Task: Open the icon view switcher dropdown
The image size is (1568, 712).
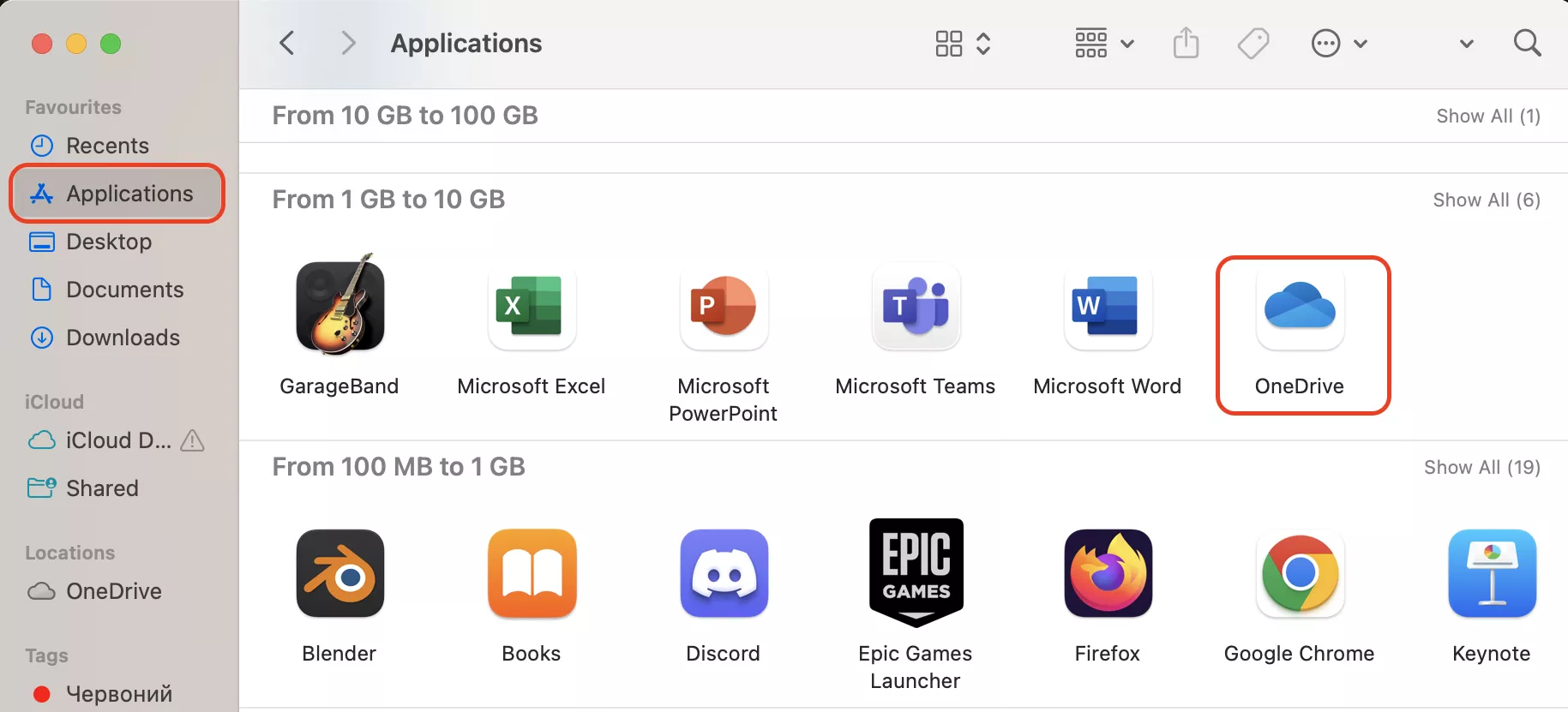Action: point(963,43)
